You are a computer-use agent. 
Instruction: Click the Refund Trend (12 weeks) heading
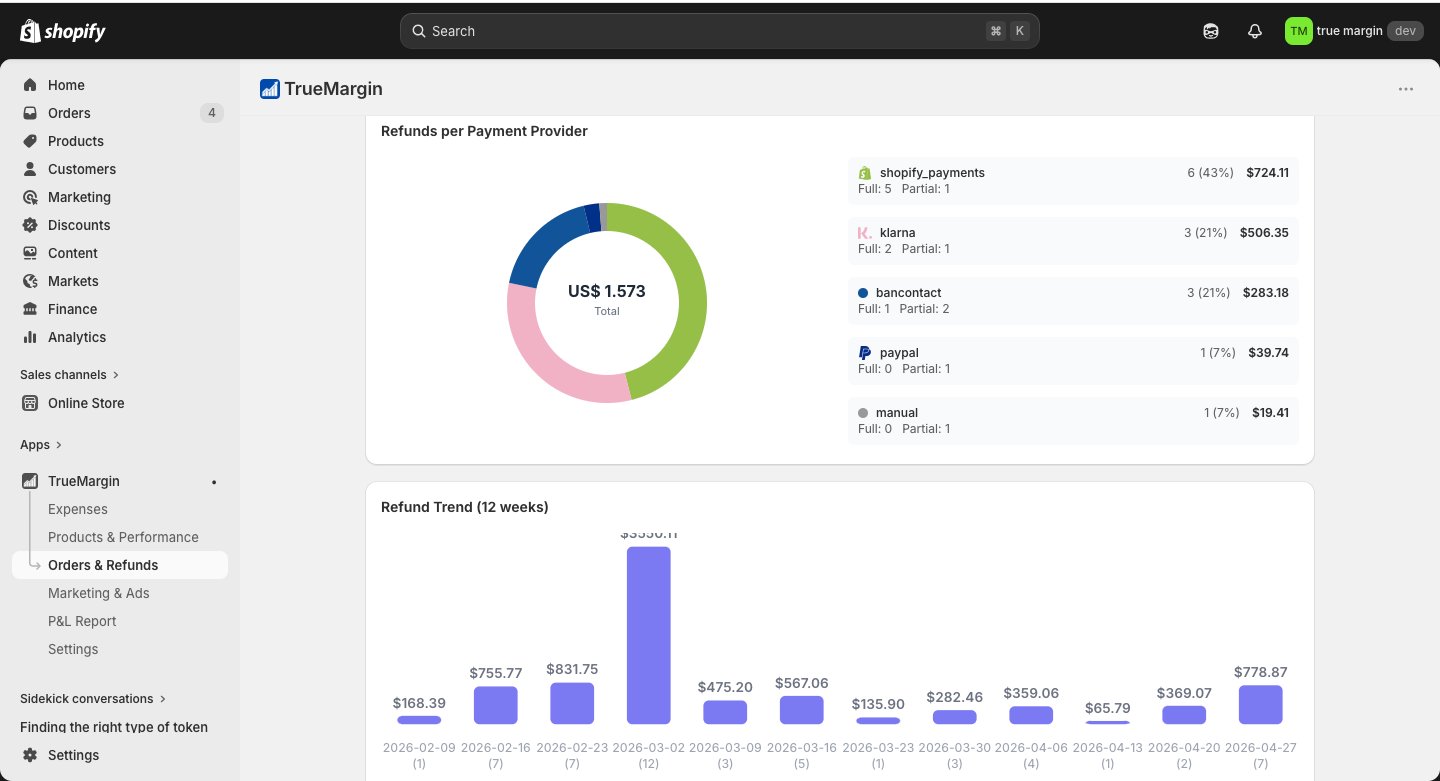click(465, 507)
